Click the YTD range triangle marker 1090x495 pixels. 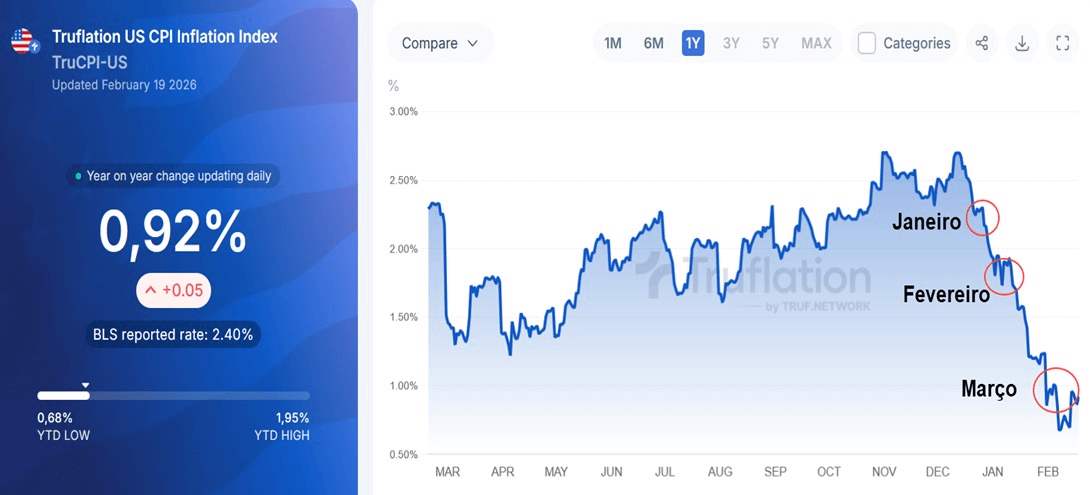[85, 385]
